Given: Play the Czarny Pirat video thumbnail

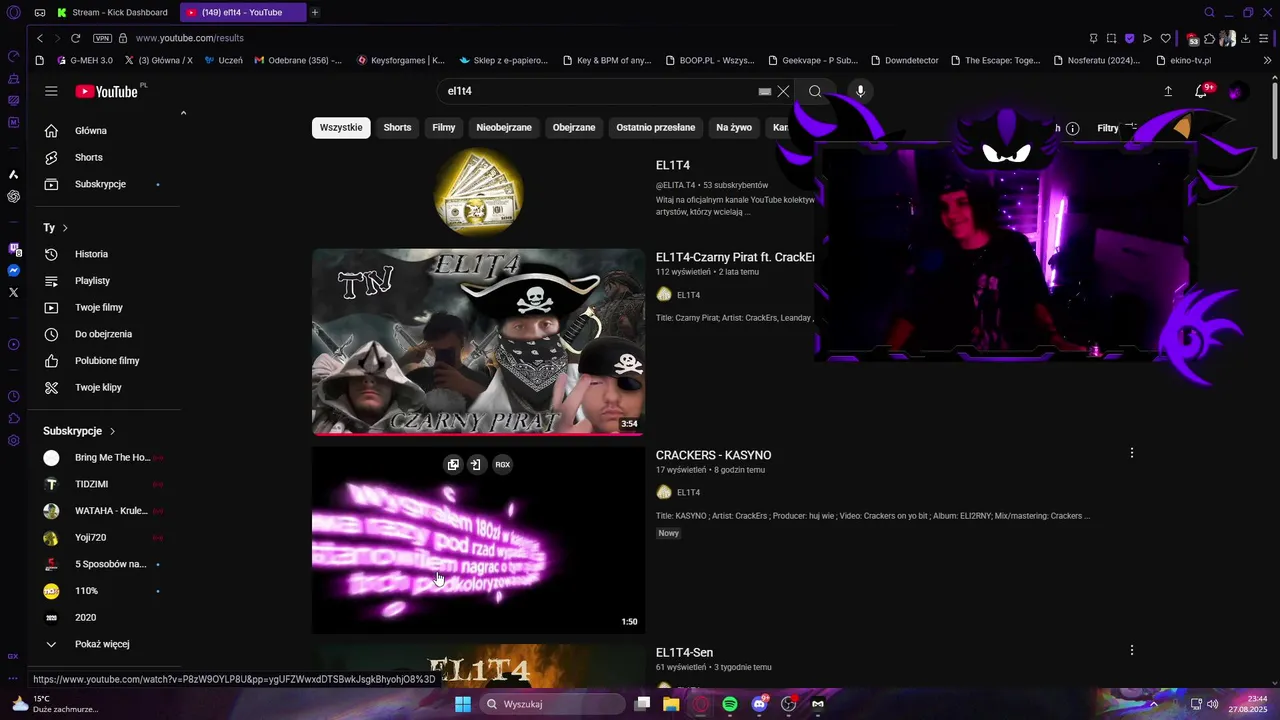Looking at the screenshot, I should pos(478,342).
